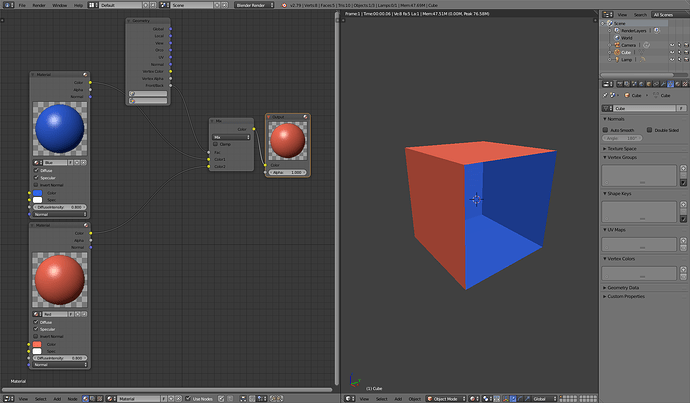Click the blue Color swatch of Blue material
Viewport: 690px width, 403px height.
(x=37, y=193)
